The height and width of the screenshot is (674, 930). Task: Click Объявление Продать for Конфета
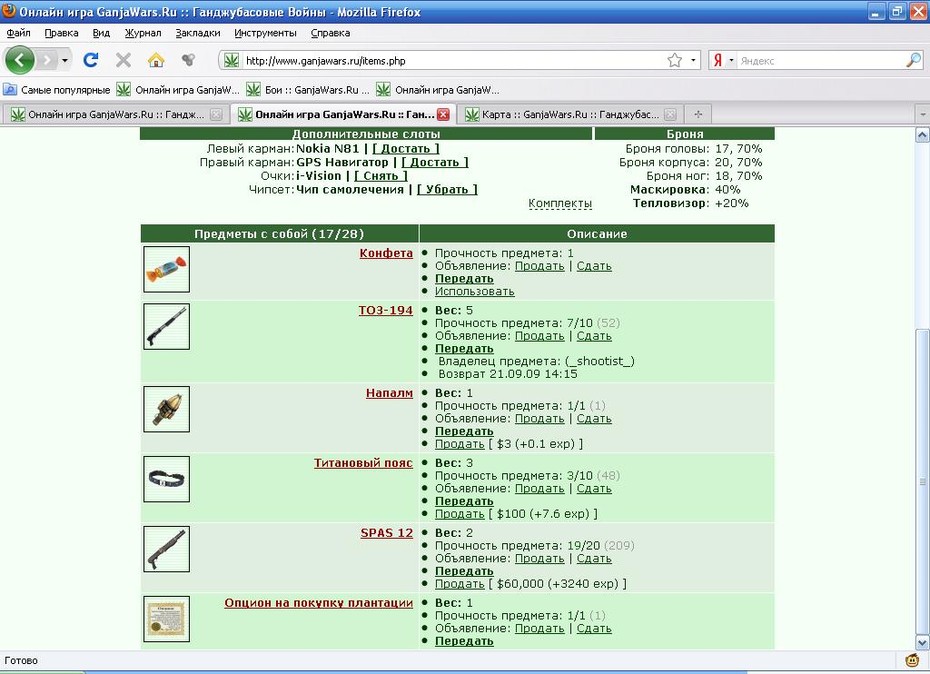[x=539, y=266]
